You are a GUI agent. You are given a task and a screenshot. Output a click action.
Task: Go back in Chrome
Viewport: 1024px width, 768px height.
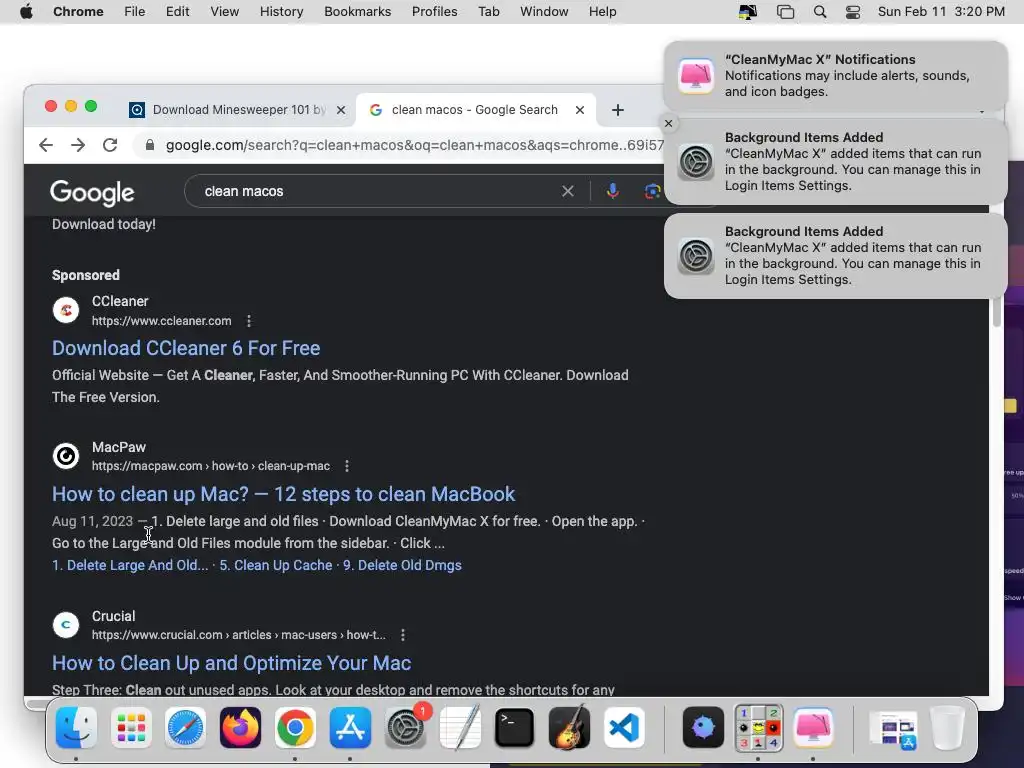click(x=46, y=145)
